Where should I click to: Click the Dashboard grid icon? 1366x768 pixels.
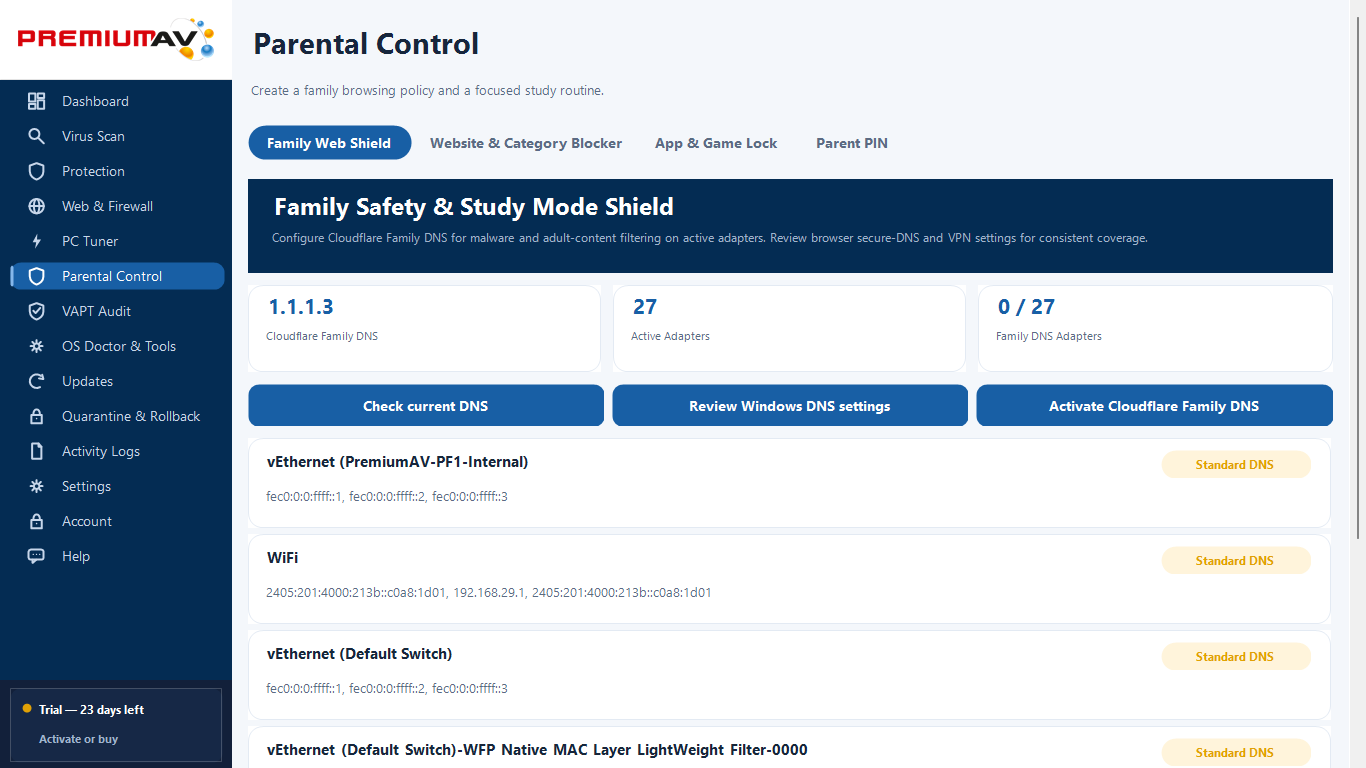click(x=37, y=101)
